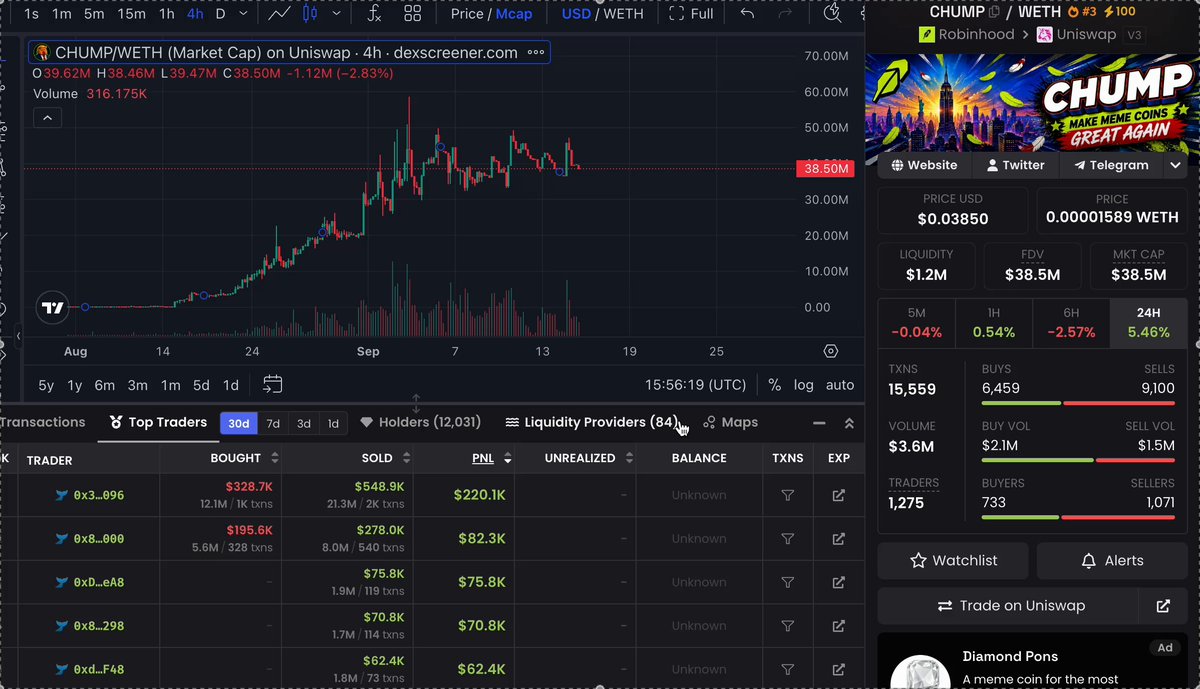Toggle the percent scale on the chart
Screen dimensions: 1200x689
[774, 384]
